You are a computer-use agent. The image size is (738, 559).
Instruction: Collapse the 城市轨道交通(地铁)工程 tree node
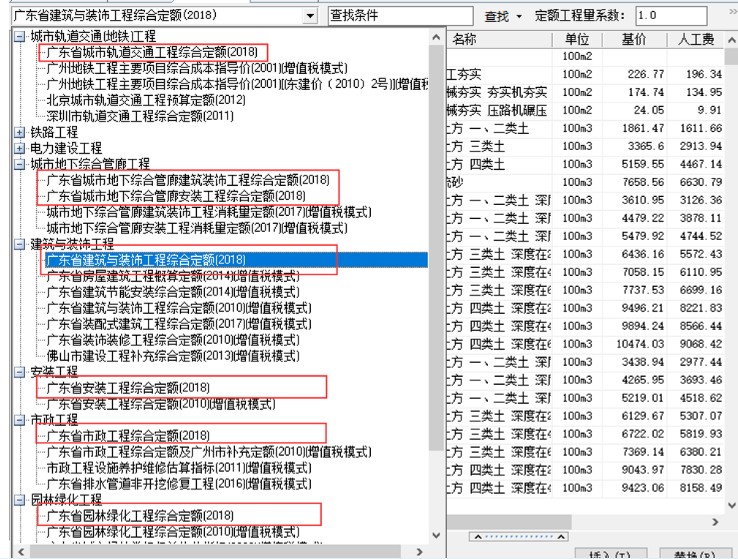(x=19, y=36)
